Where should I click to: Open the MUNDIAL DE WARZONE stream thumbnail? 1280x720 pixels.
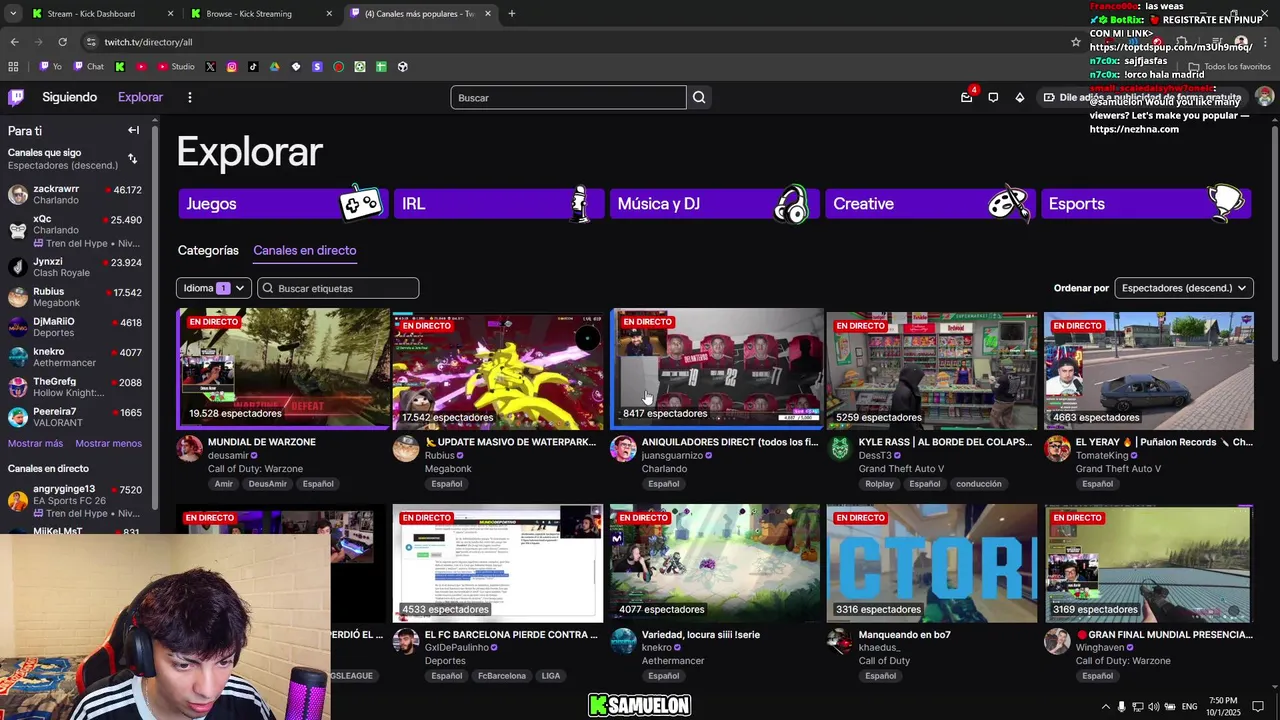(x=283, y=368)
